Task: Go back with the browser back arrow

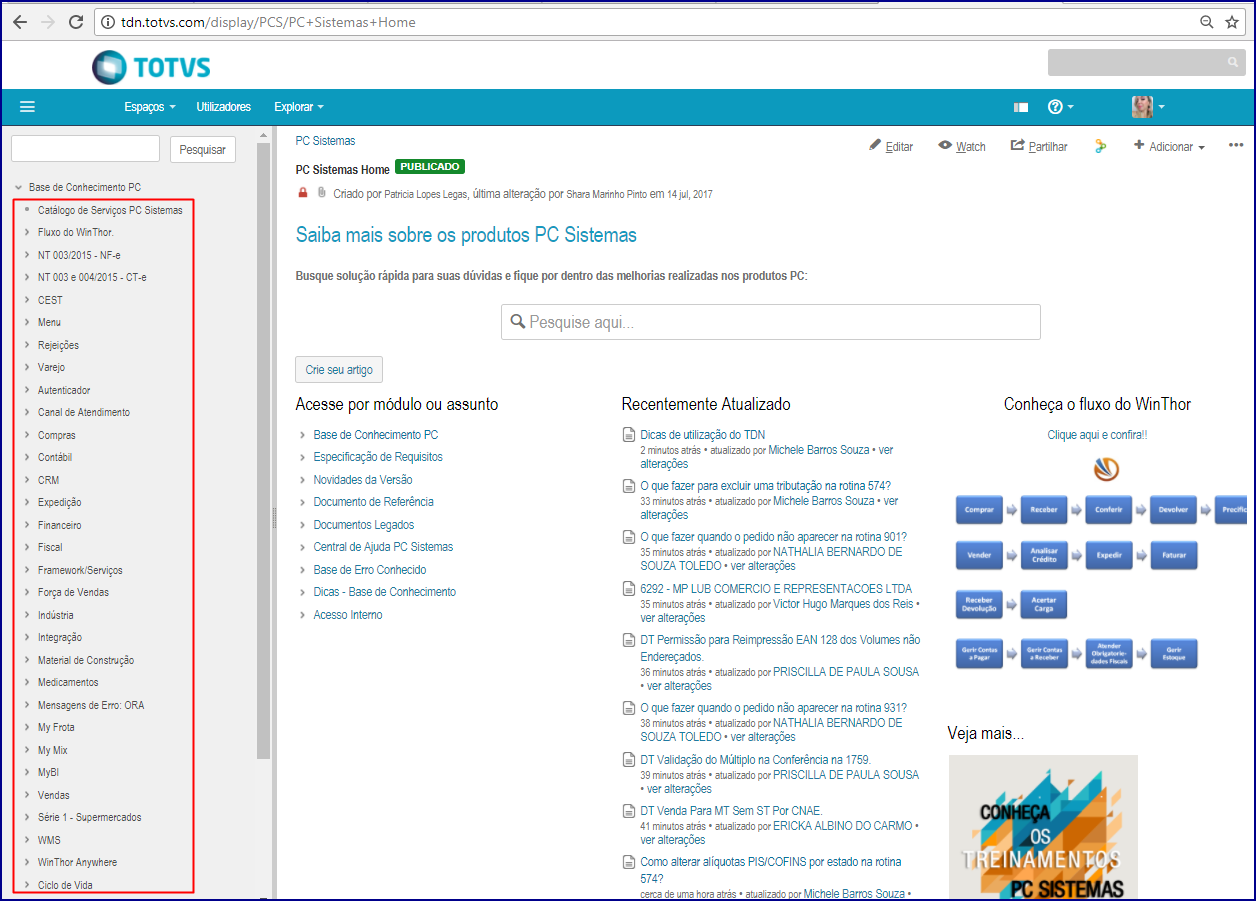Action: coord(19,22)
